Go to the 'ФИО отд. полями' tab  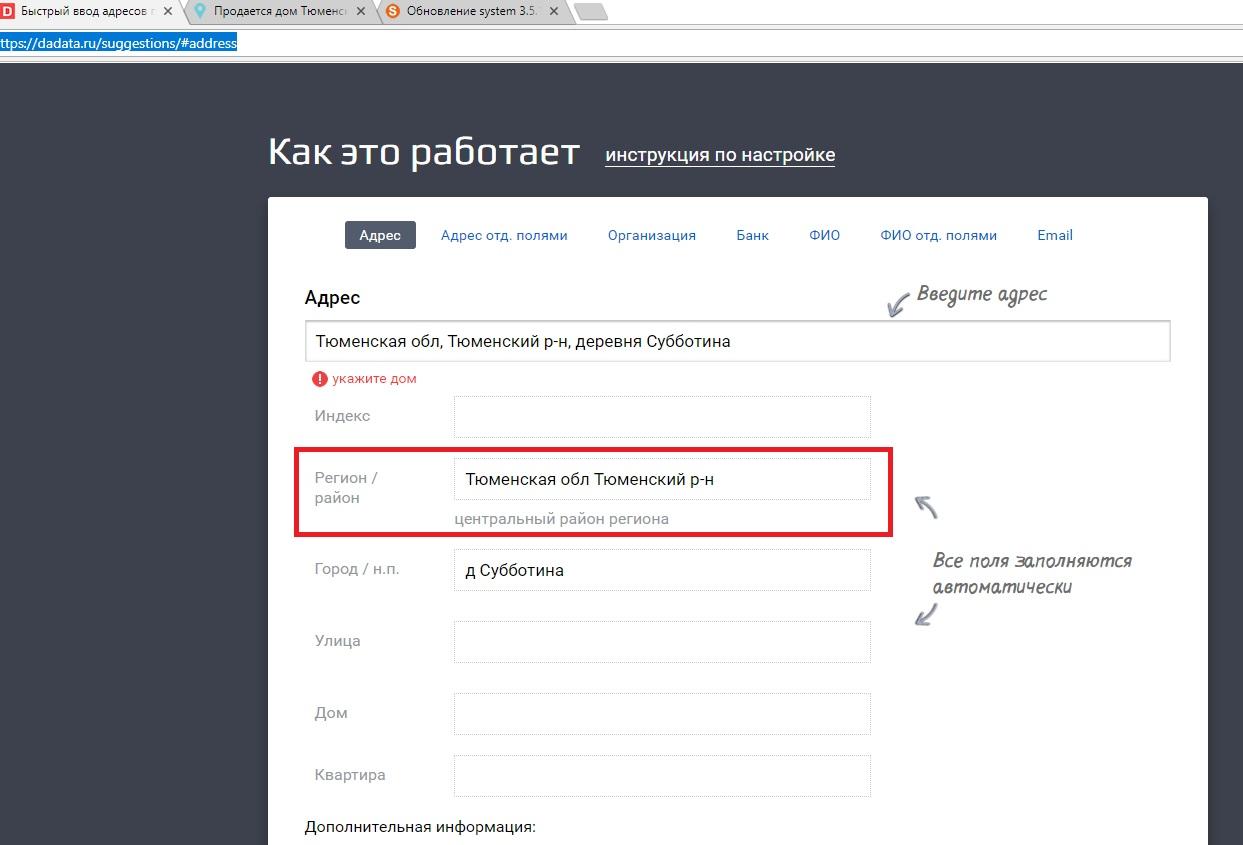tap(938, 235)
